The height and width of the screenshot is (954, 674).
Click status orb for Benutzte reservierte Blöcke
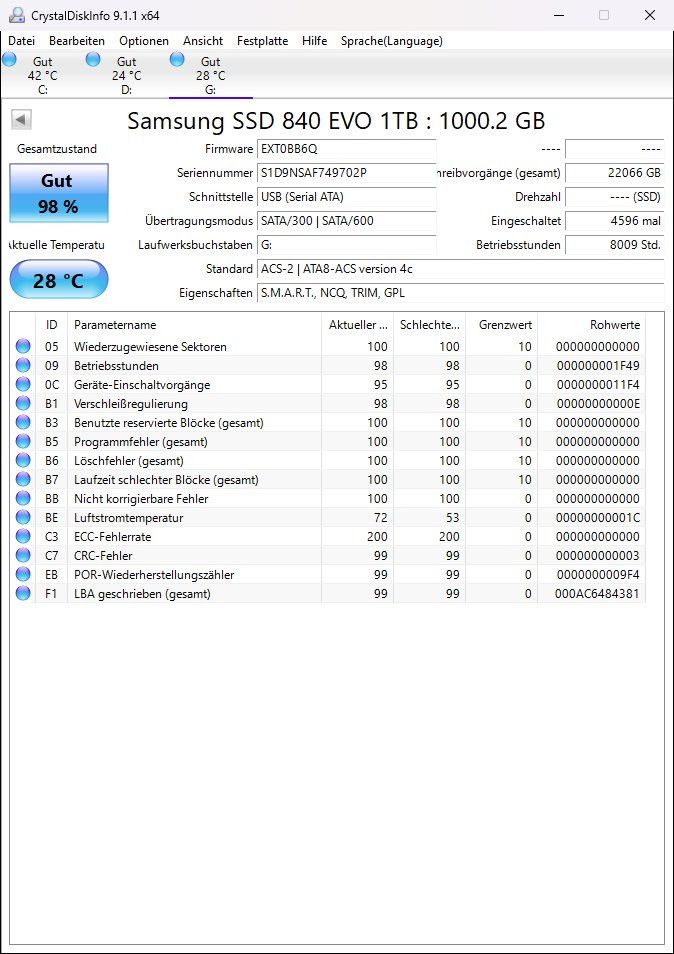coord(23,422)
